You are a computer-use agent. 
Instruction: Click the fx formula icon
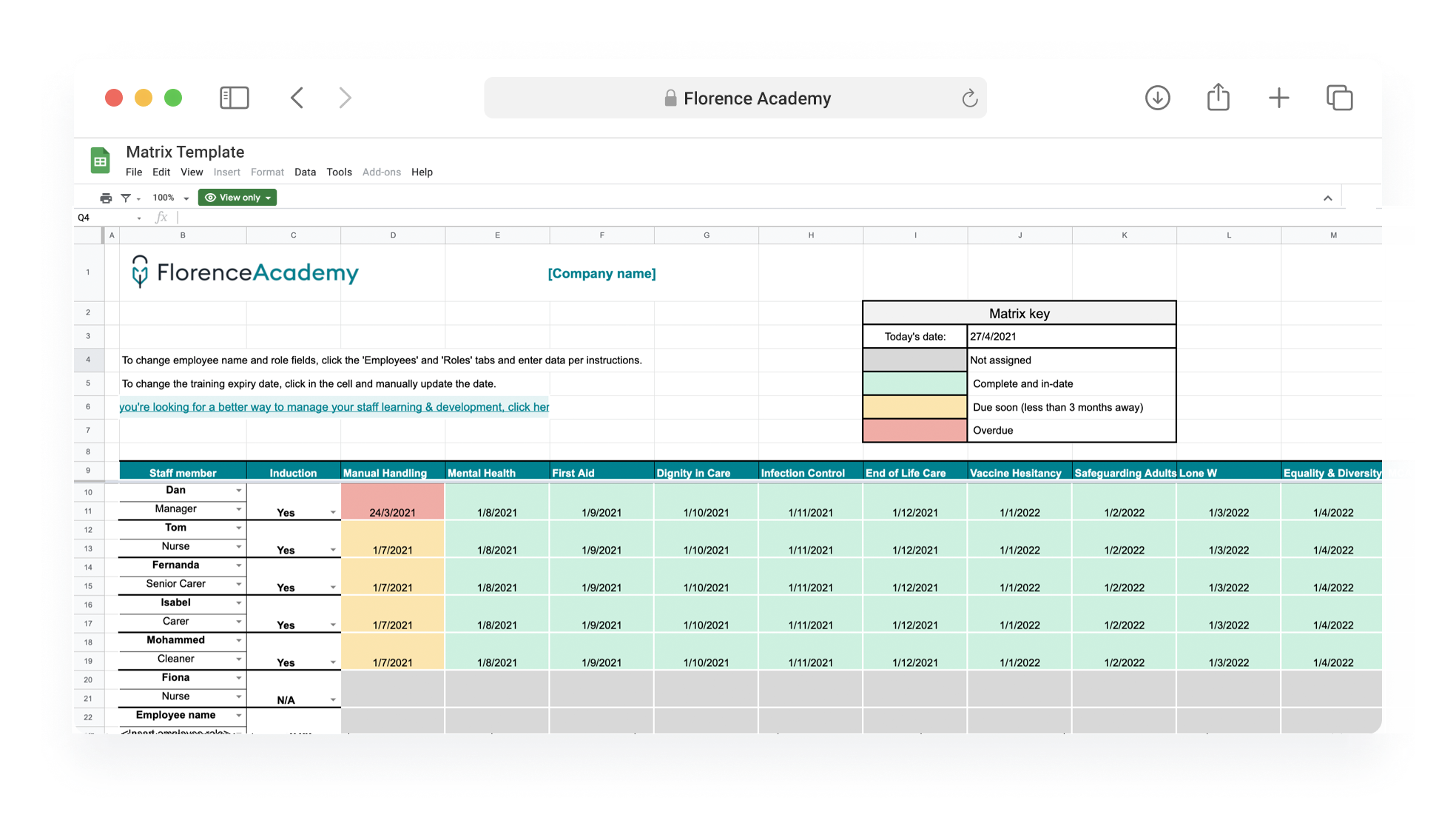coord(161,217)
